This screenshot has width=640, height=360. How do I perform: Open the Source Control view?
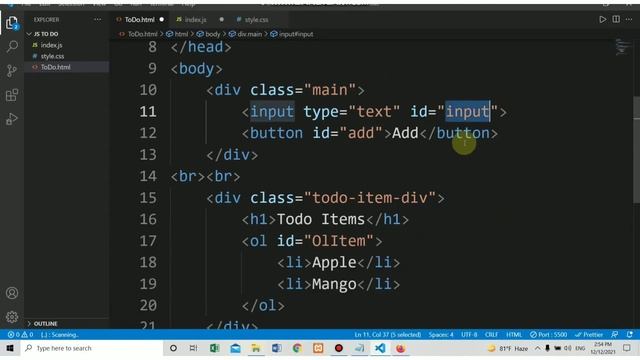point(12,71)
